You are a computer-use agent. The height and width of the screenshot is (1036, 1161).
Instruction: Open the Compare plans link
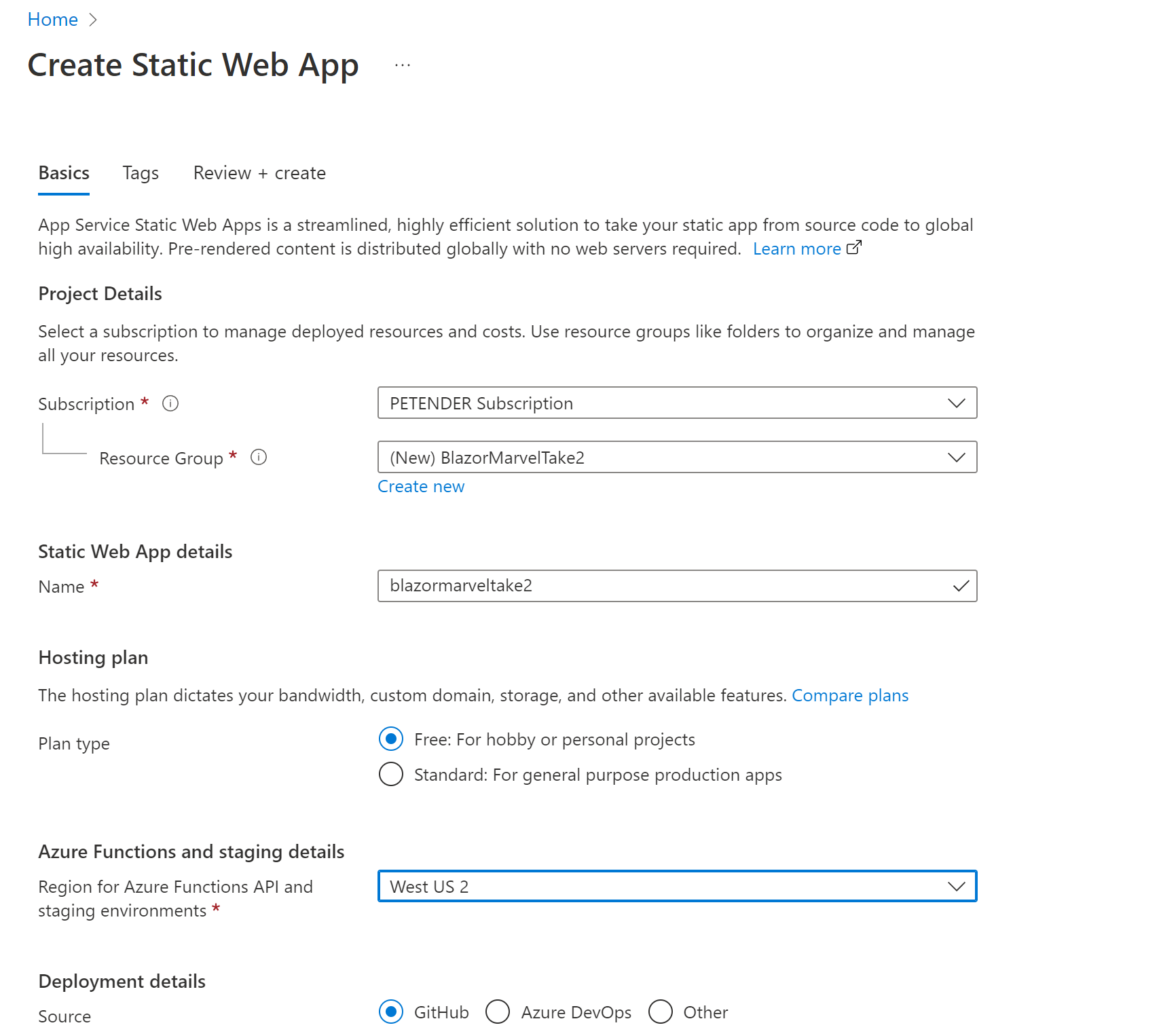[850, 695]
